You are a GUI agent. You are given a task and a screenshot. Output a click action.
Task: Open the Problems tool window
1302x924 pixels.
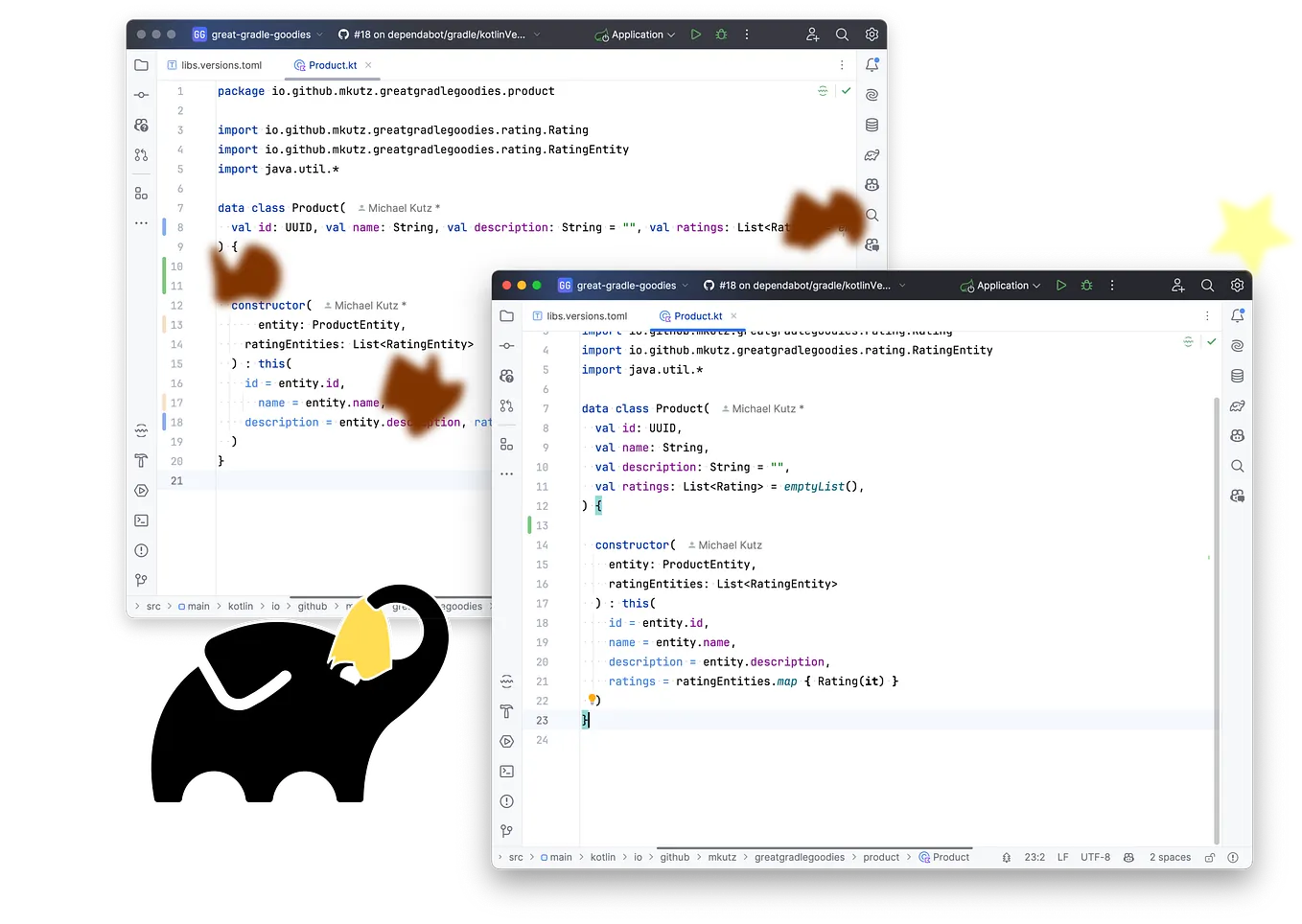point(506,800)
